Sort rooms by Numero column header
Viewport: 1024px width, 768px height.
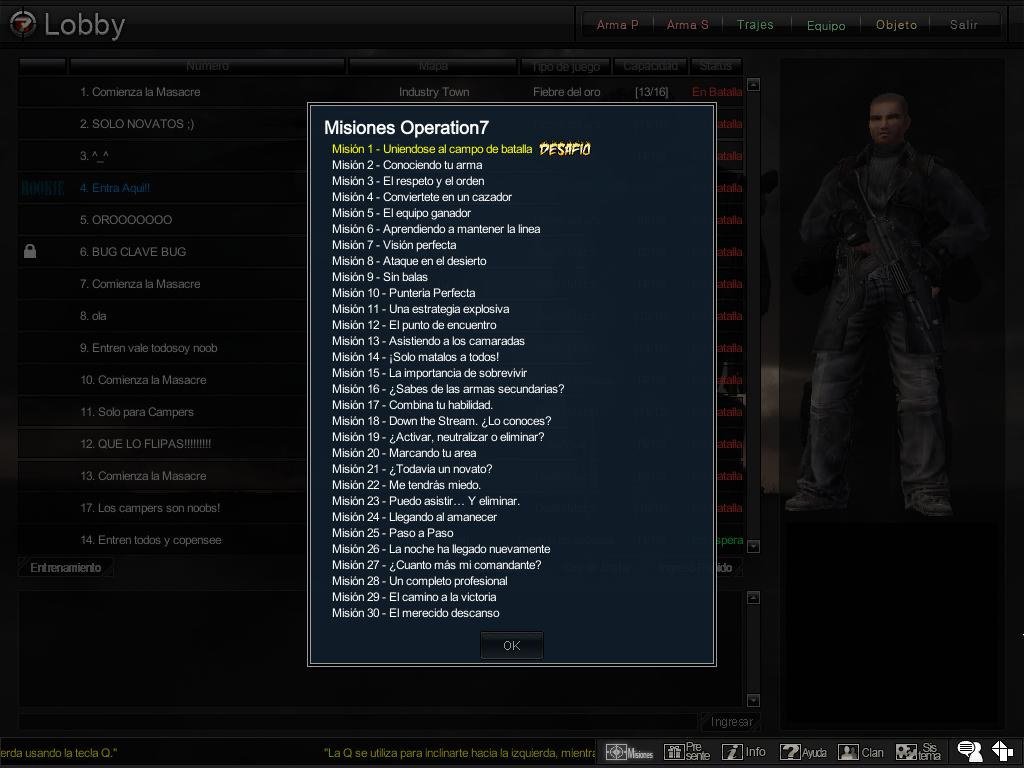coord(207,66)
